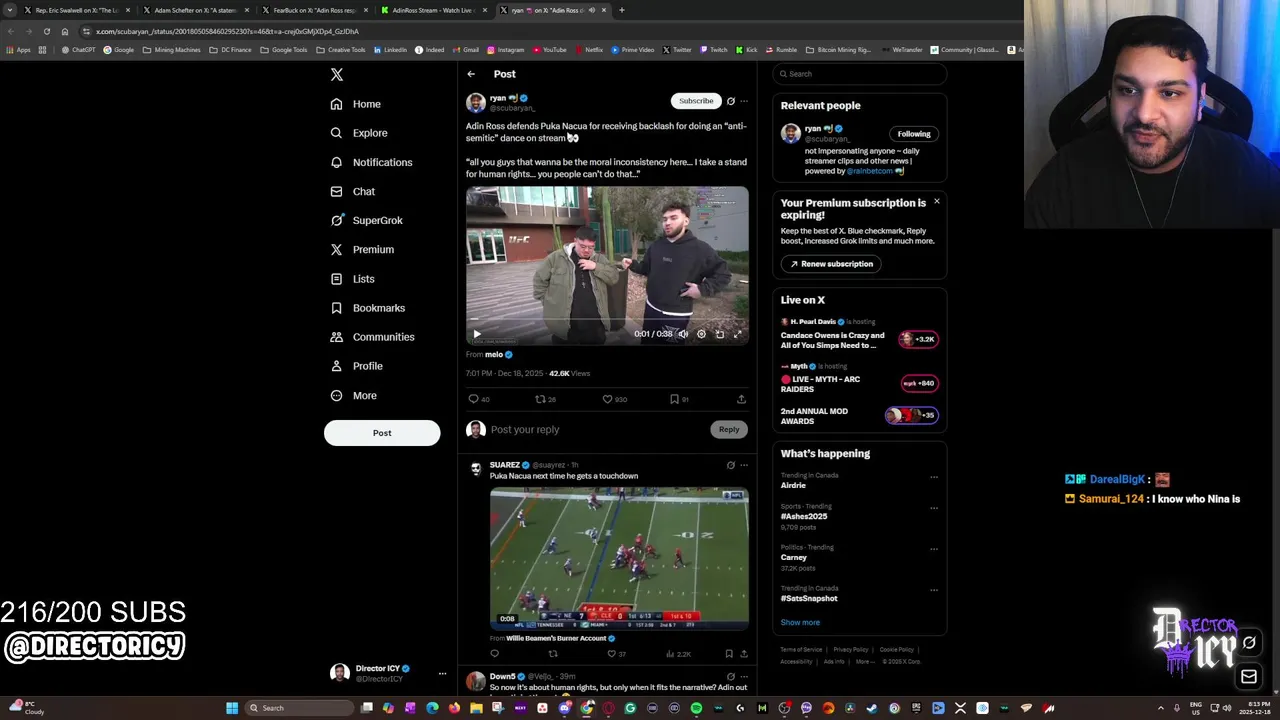Open options for #SatsSnapshot trend
Image resolution: width=1280 pixels, height=720 pixels.
pos(934,590)
